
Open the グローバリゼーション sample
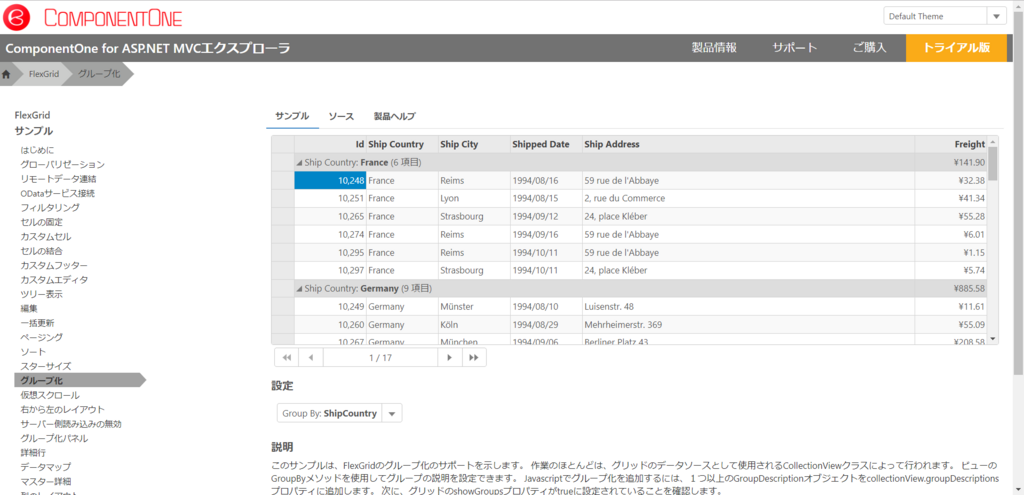pos(62,165)
